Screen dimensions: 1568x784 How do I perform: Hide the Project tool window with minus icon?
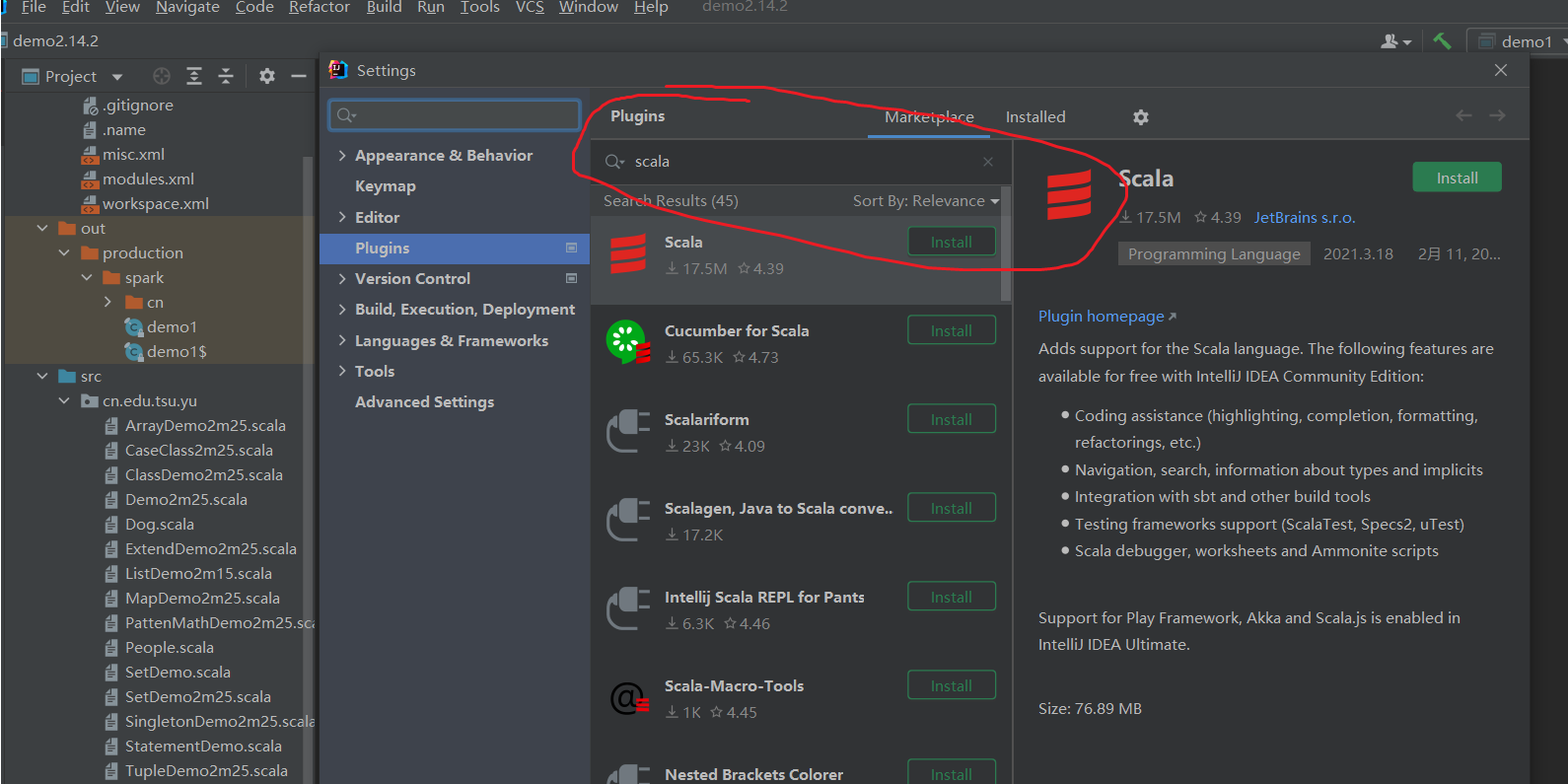pos(298,76)
